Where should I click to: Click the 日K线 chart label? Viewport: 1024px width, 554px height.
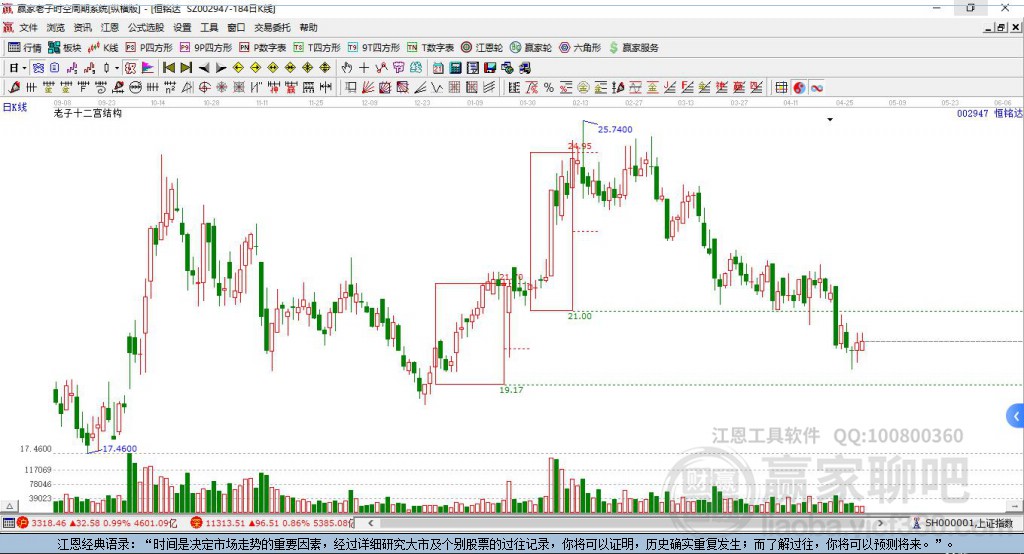(15, 107)
